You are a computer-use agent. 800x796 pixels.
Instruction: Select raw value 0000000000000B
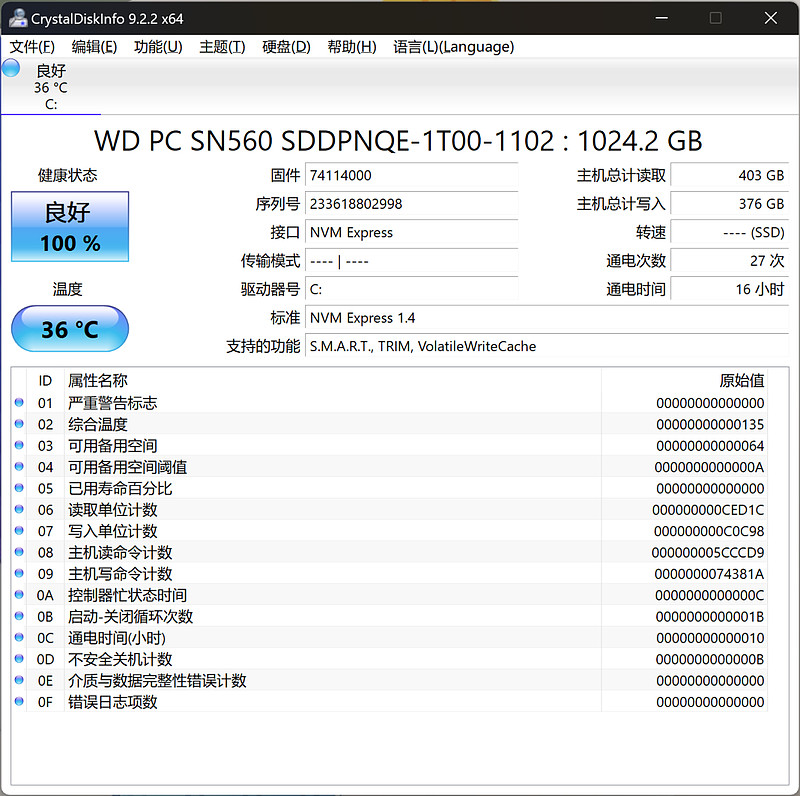click(x=710, y=660)
